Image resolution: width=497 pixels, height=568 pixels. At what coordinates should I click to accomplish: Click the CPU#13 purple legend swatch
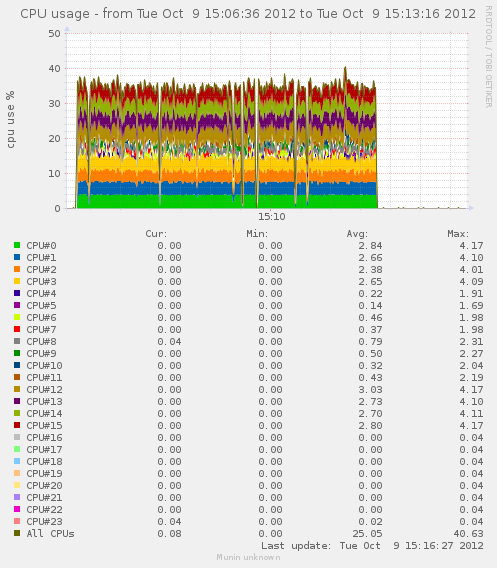click(x=17, y=401)
